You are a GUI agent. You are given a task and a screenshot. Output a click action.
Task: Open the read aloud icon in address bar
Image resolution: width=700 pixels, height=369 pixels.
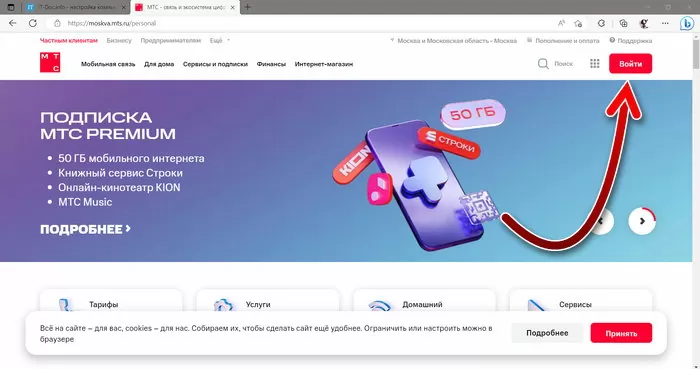561,23
